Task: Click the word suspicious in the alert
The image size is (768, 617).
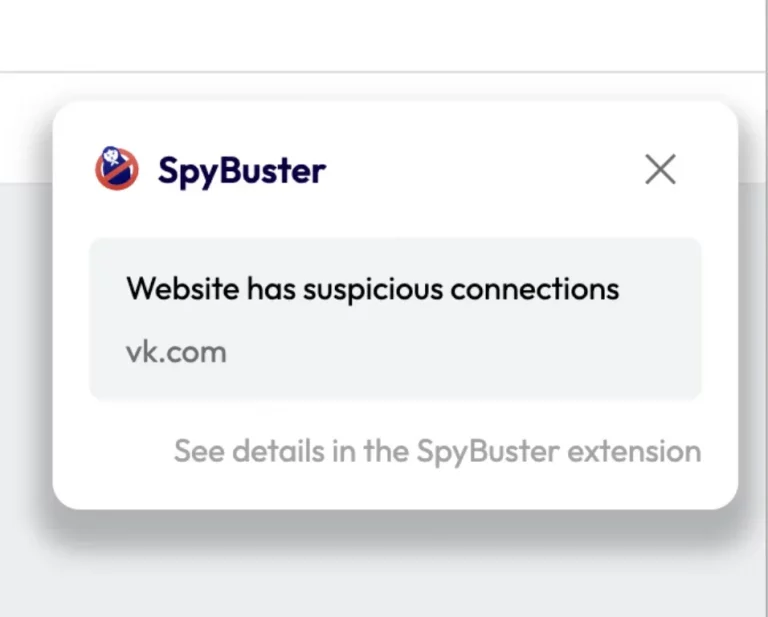Action: coord(373,290)
